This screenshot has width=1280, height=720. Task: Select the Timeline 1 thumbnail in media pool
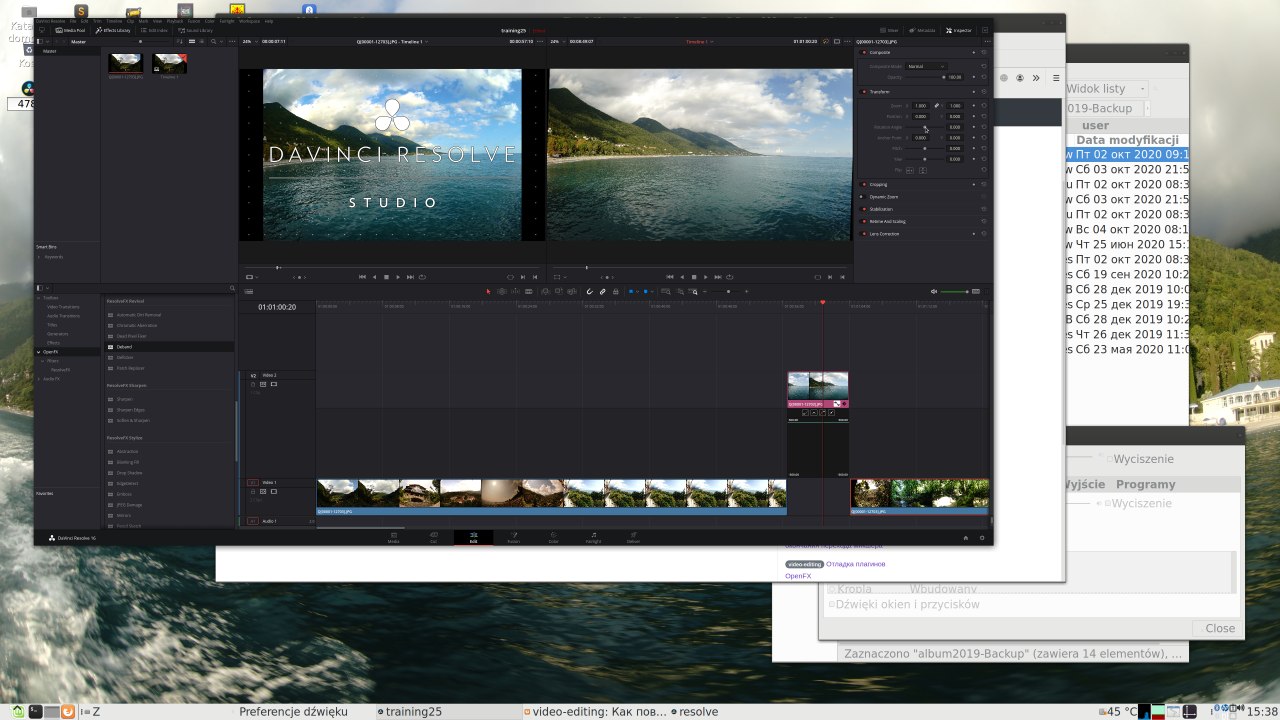pyautogui.click(x=169, y=65)
